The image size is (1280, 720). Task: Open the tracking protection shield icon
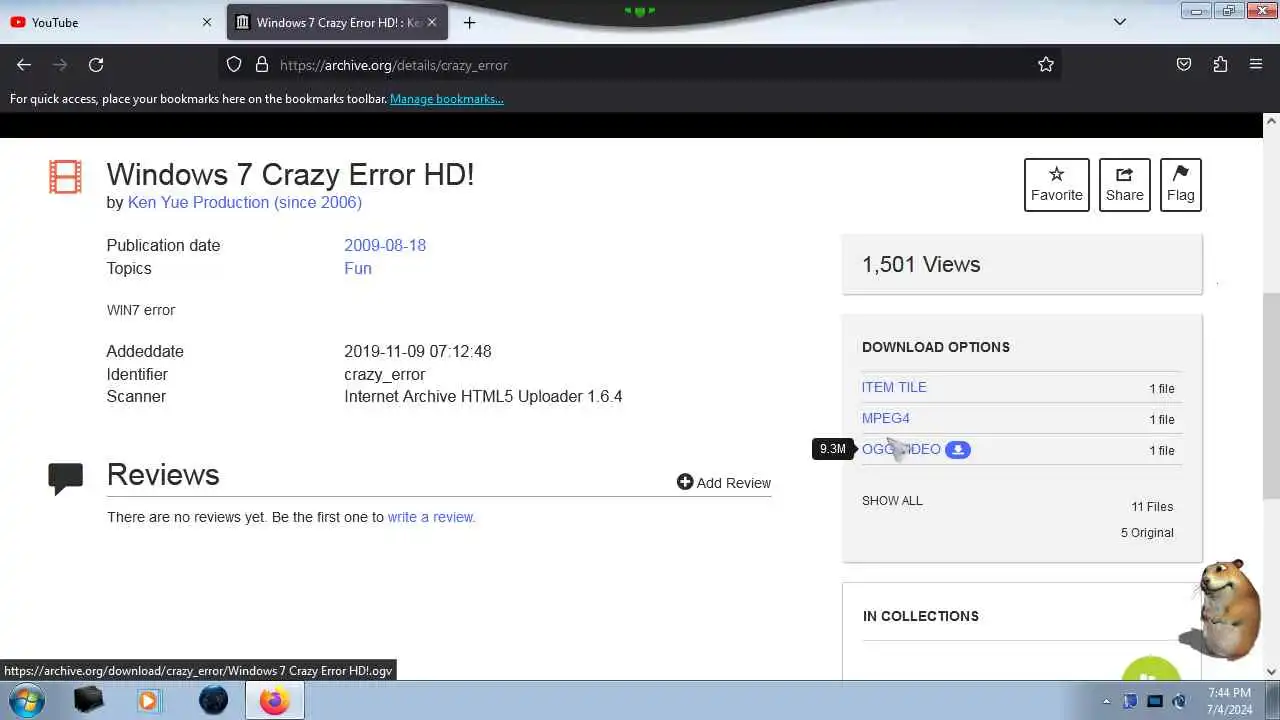pos(234,65)
